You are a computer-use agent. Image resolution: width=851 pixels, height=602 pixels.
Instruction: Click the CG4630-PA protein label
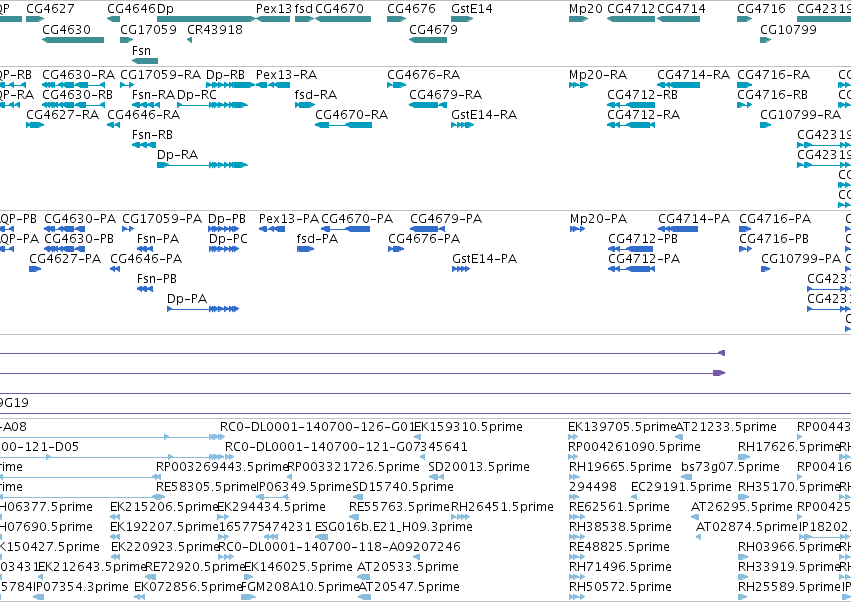pos(80,219)
